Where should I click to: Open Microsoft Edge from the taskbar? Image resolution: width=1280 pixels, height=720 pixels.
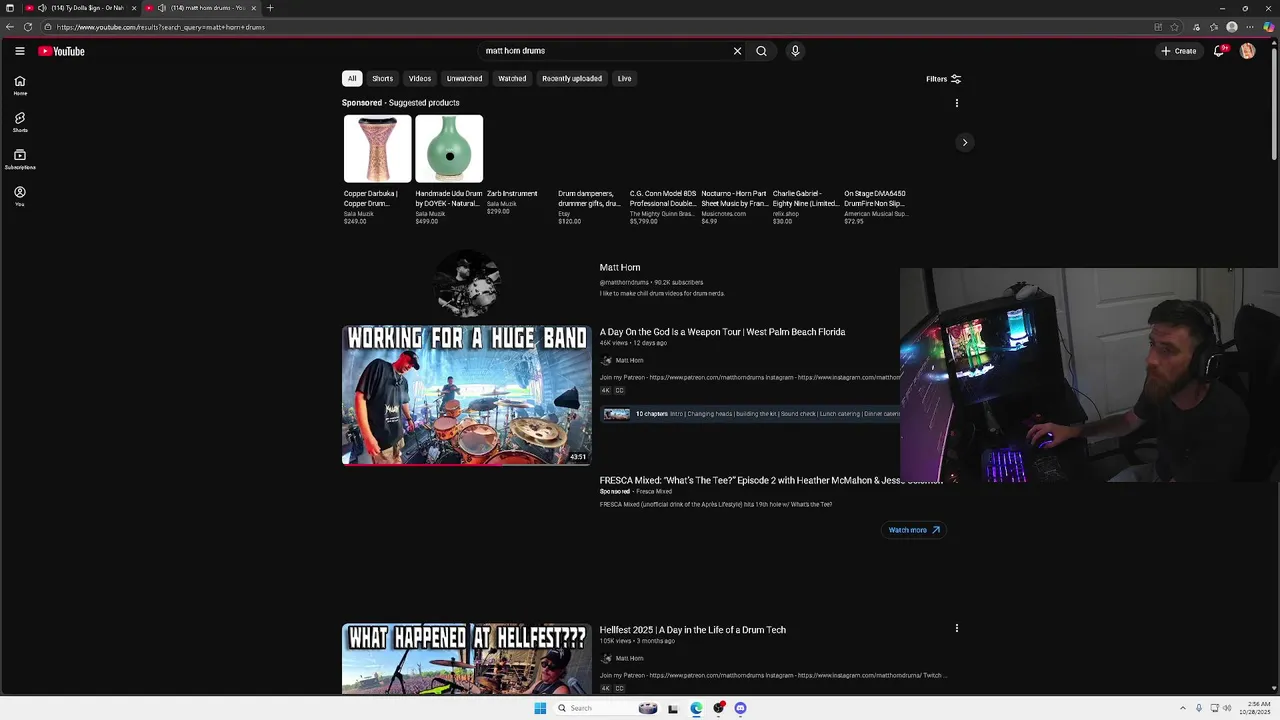696,708
